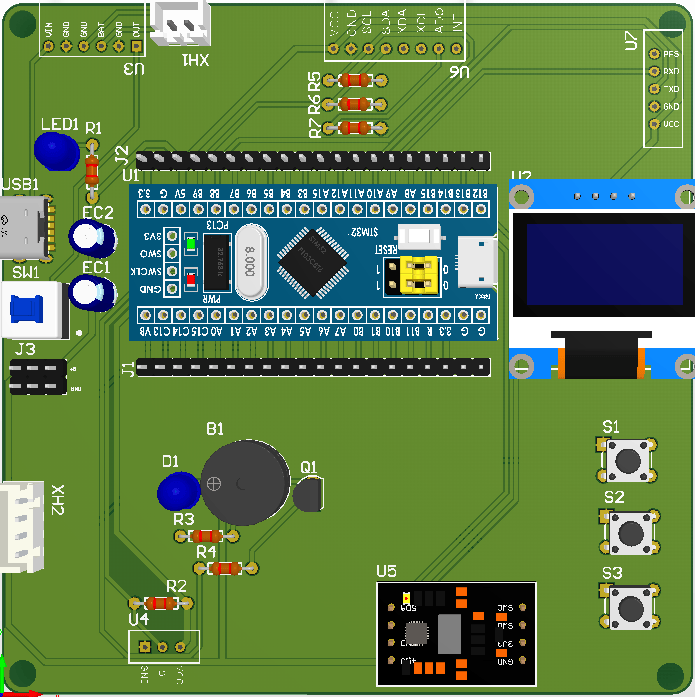
Task: Click the green PC13 LED
Action: pos(191,244)
